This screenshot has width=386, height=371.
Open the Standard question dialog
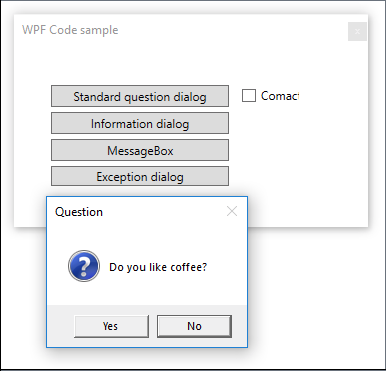click(x=140, y=96)
